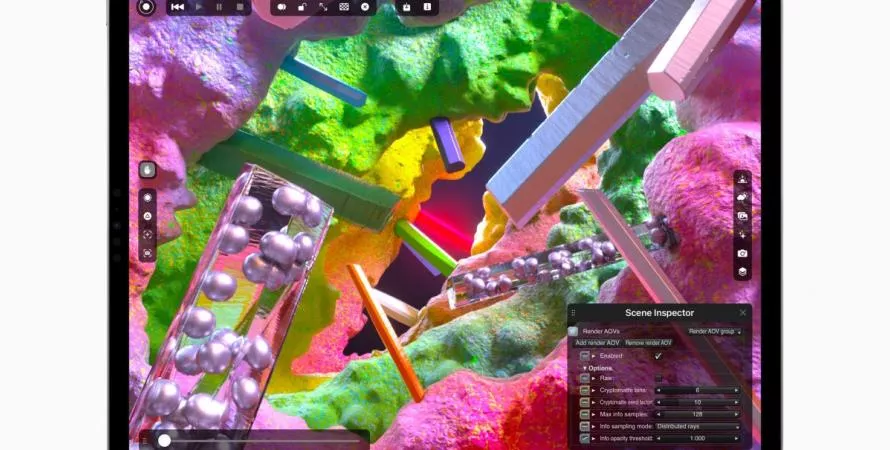Toggle the overlapping circles mode icon
The image size is (890, 450).
point(282,7)
